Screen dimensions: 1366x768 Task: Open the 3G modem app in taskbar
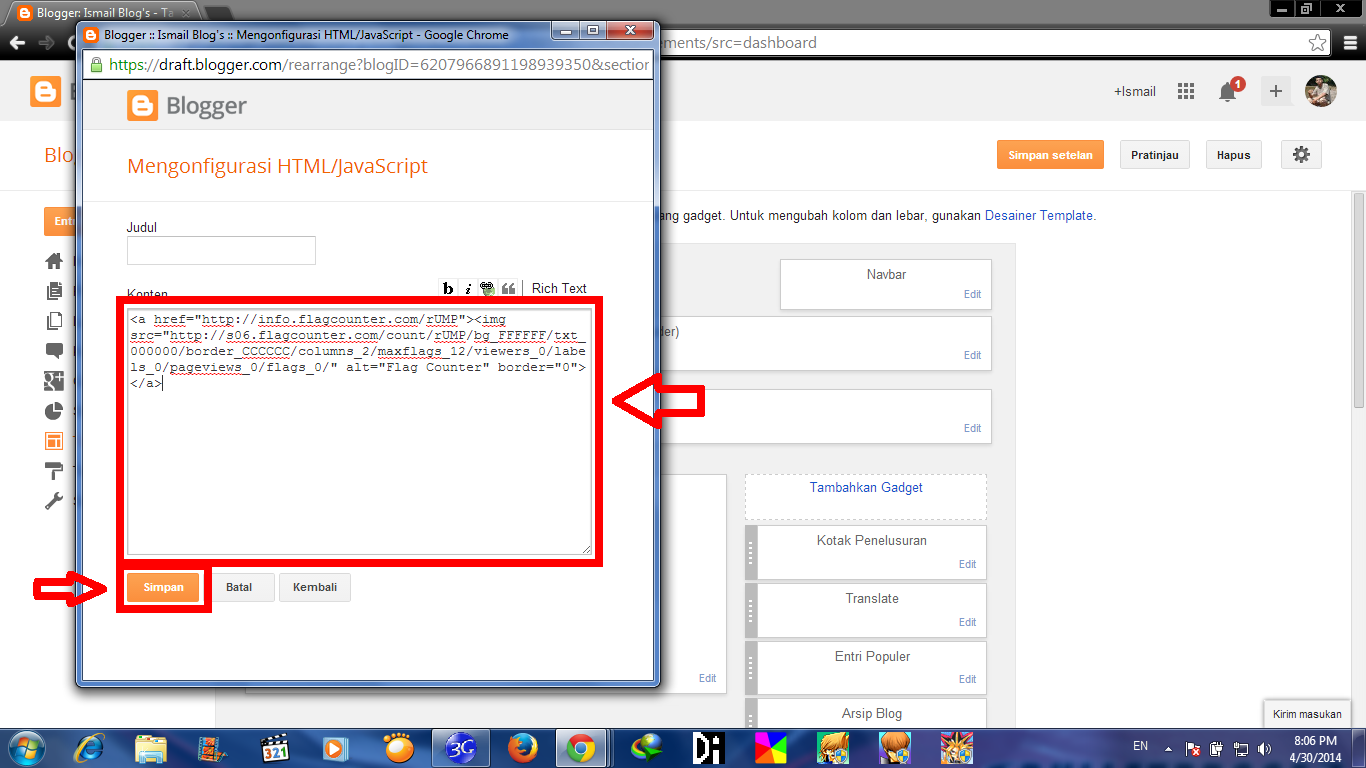point(460,748)
